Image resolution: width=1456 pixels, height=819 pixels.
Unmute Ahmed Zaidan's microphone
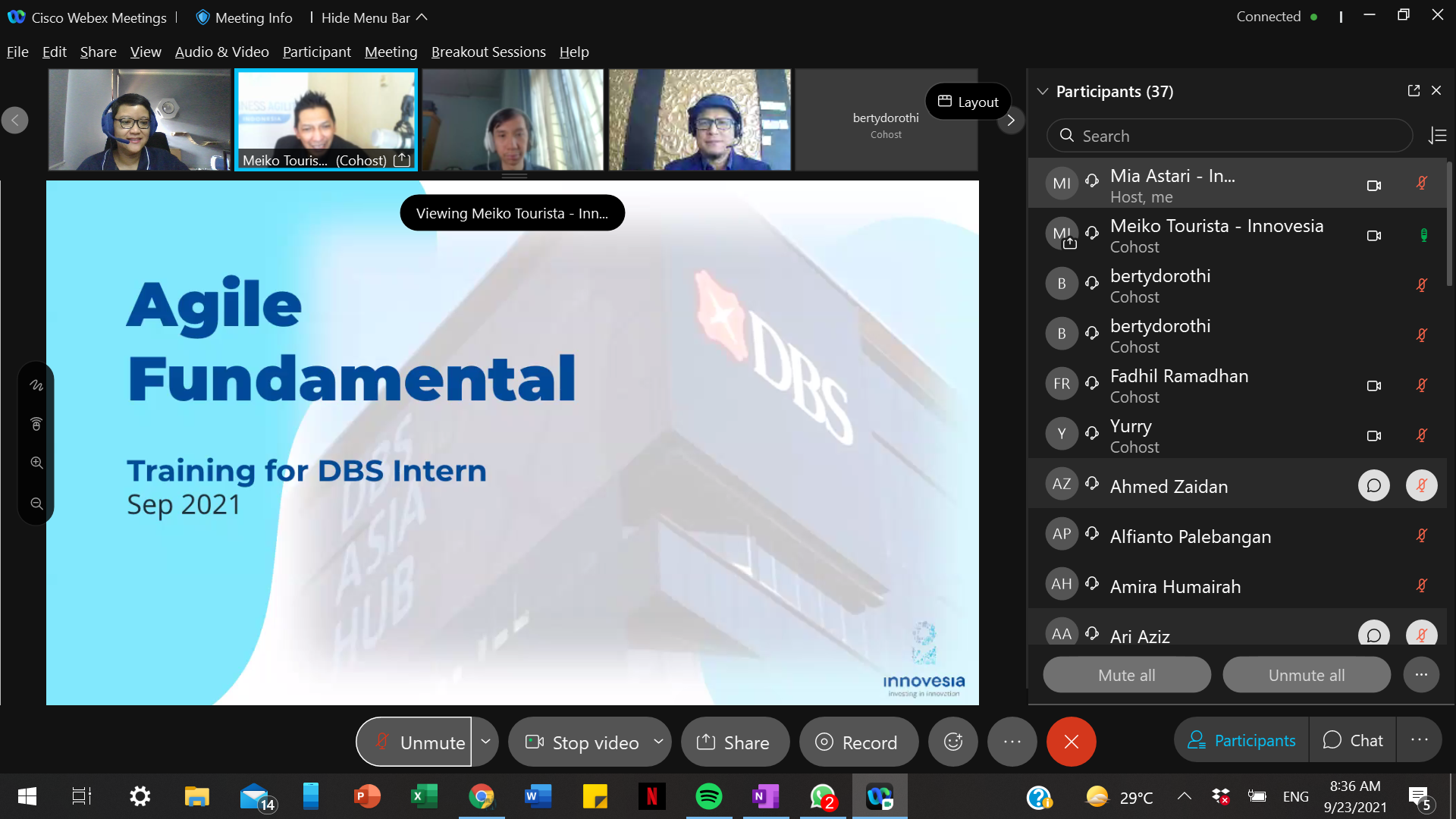(x=1421, y=485)
